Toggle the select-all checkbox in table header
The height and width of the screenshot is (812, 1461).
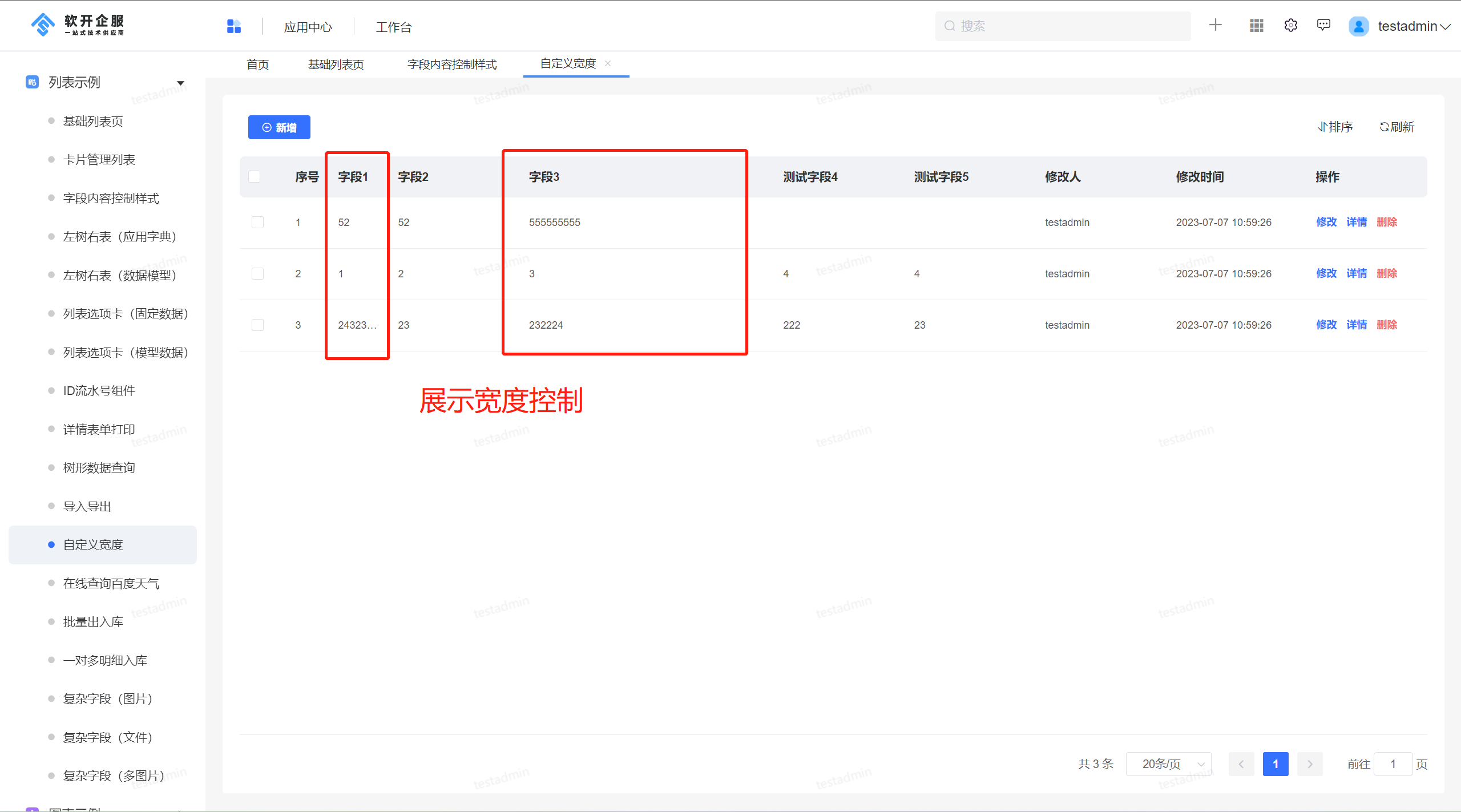(255, 176)
